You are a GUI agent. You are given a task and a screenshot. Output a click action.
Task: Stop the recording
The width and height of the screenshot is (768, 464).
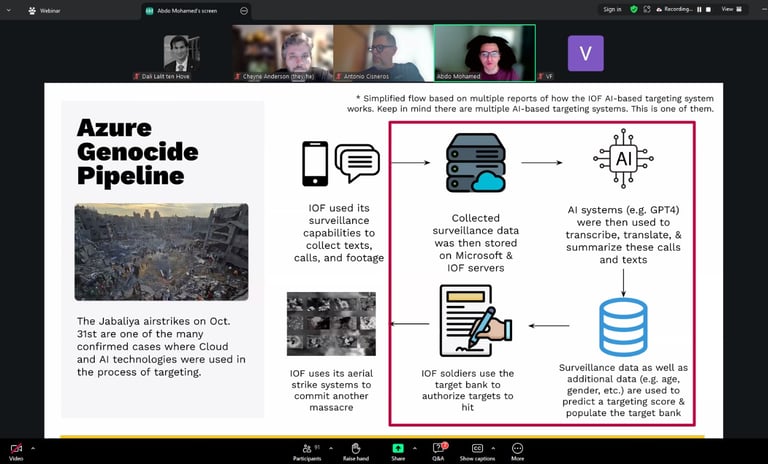pyautogui.click(x=708, y=9)
